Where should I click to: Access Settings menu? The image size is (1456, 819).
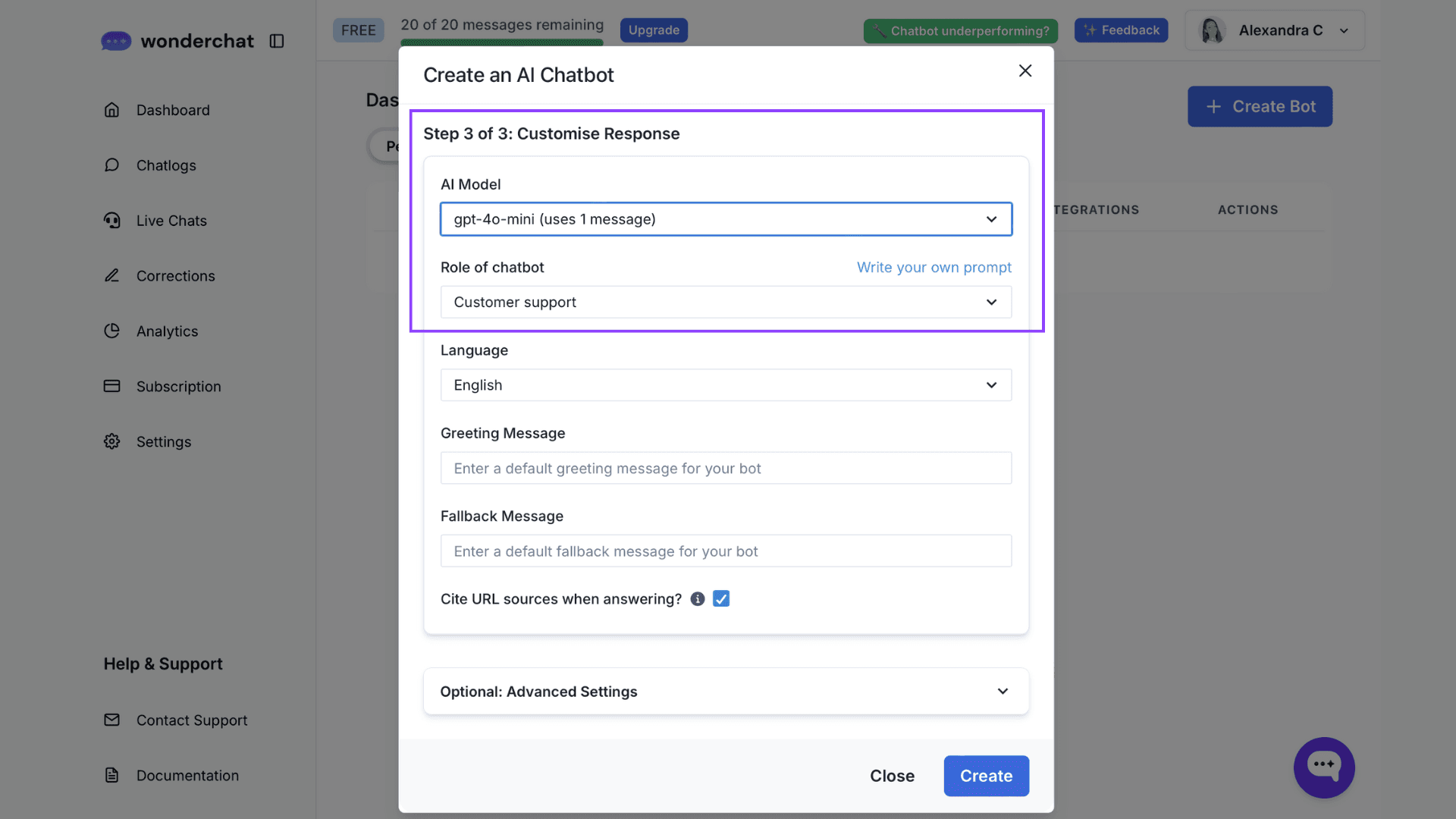point(163,441)
